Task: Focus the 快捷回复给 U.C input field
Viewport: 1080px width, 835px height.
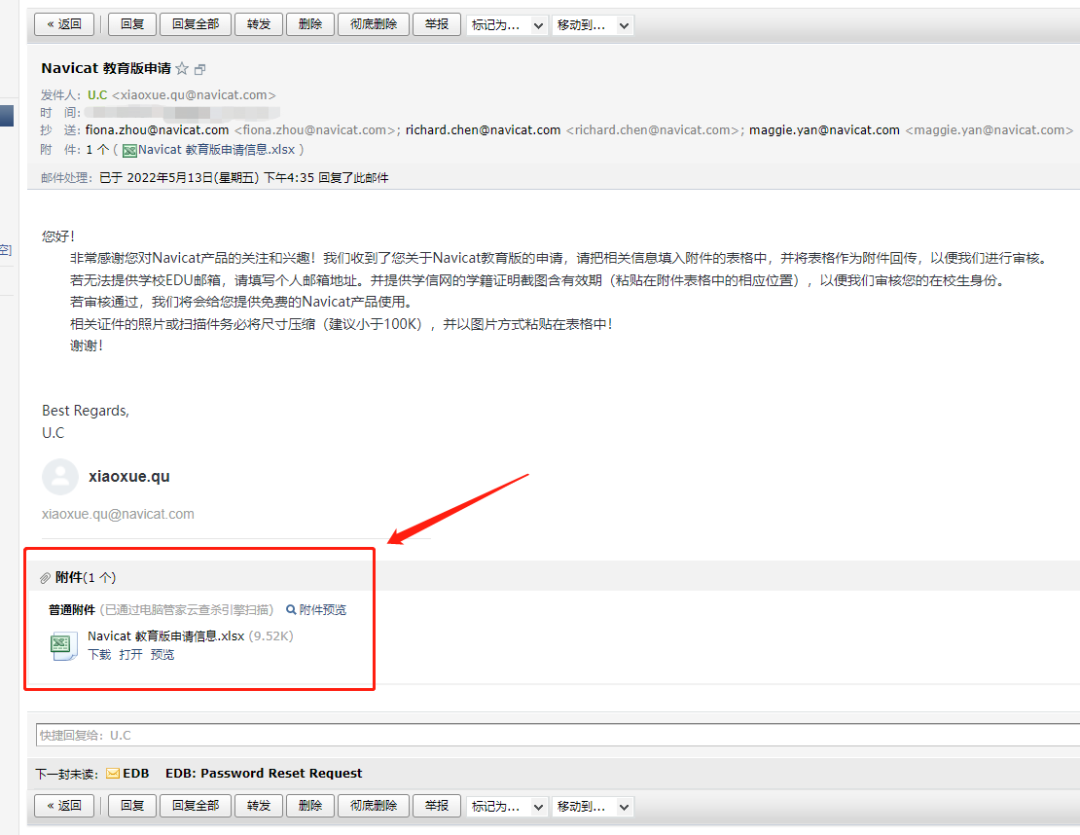Action: 558,735
